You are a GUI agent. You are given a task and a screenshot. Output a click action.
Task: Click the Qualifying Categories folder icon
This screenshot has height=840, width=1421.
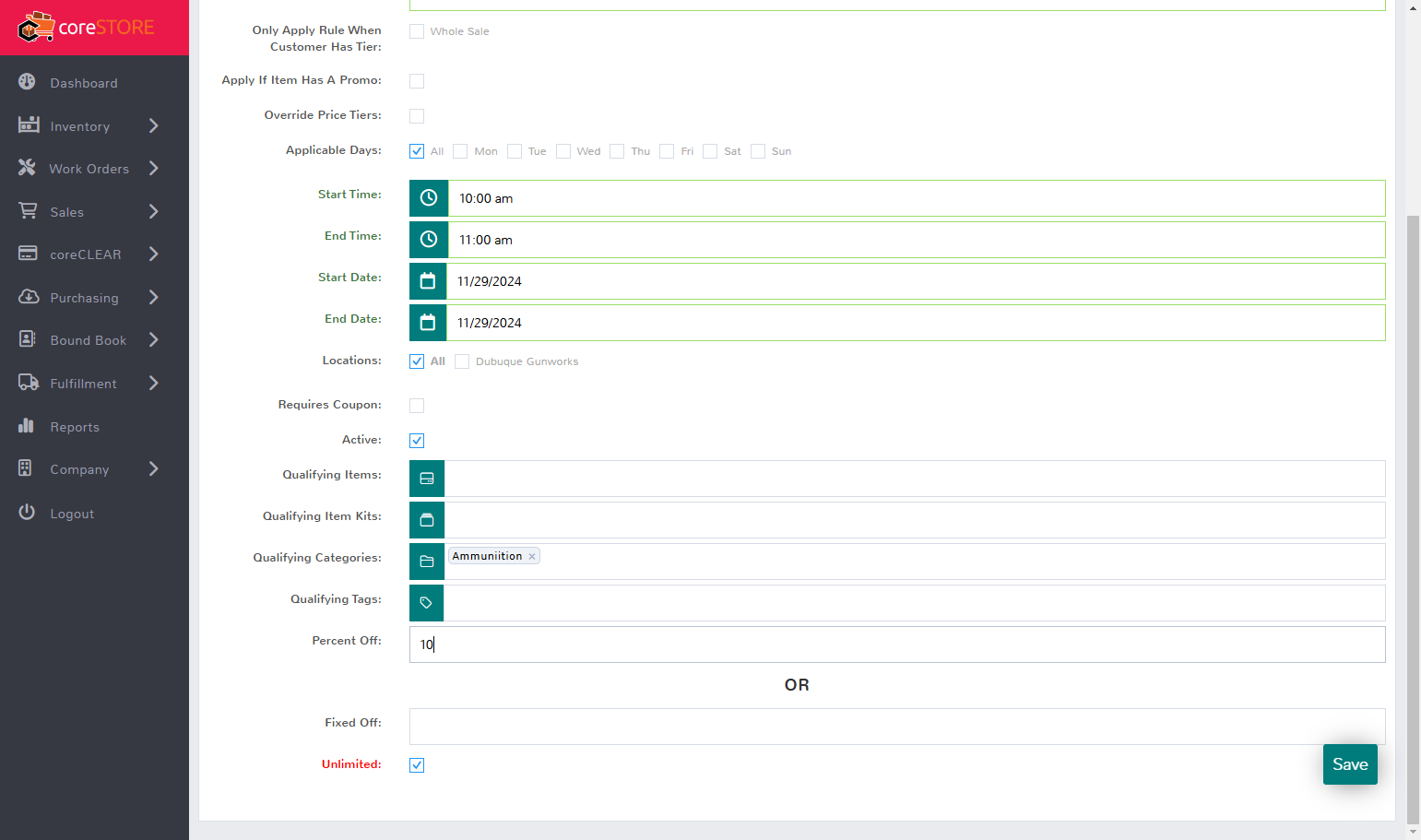coord(427,562)
